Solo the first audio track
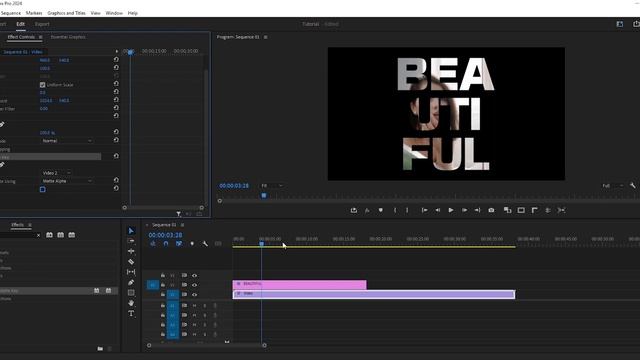This screenshot has height=360, width=640. coord(205,305)
